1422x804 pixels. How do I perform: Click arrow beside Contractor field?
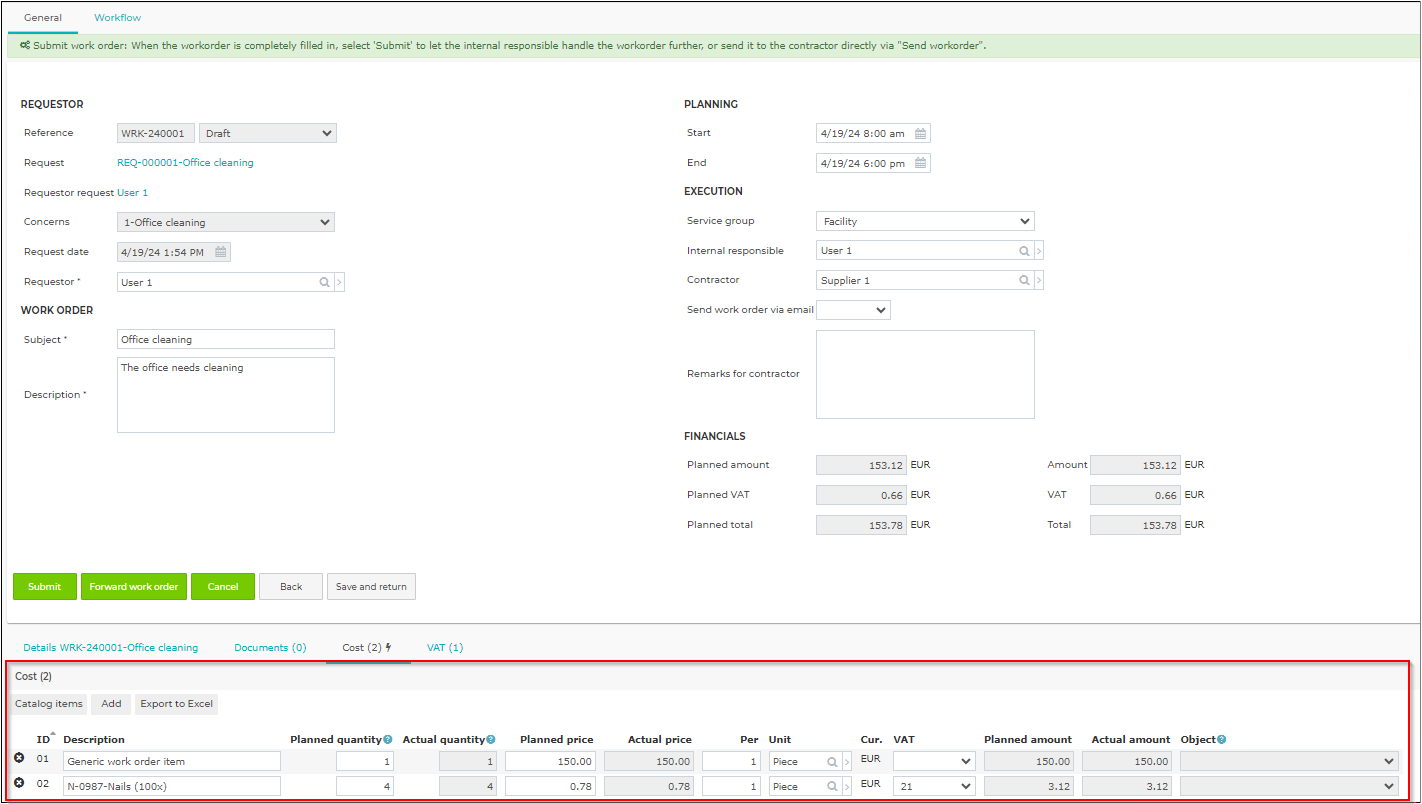pos(1039,281)
